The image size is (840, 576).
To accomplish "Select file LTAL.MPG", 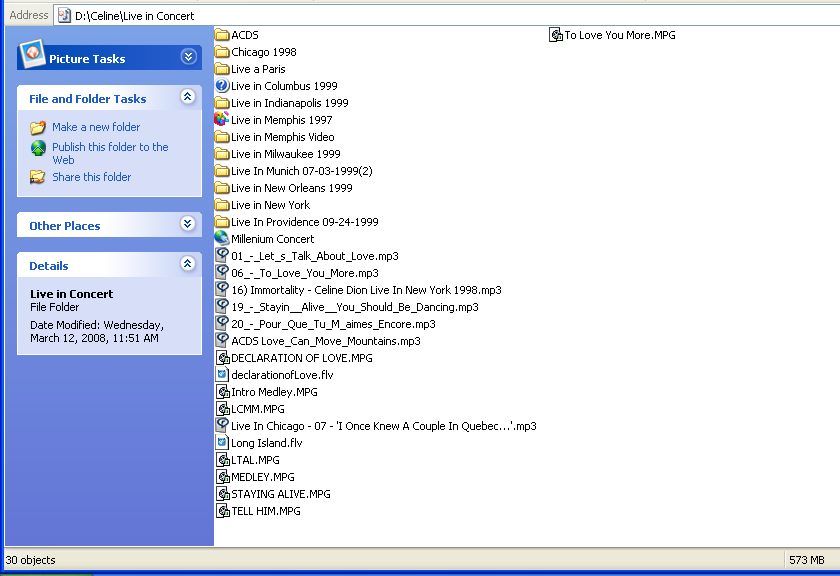I will 255,460.
